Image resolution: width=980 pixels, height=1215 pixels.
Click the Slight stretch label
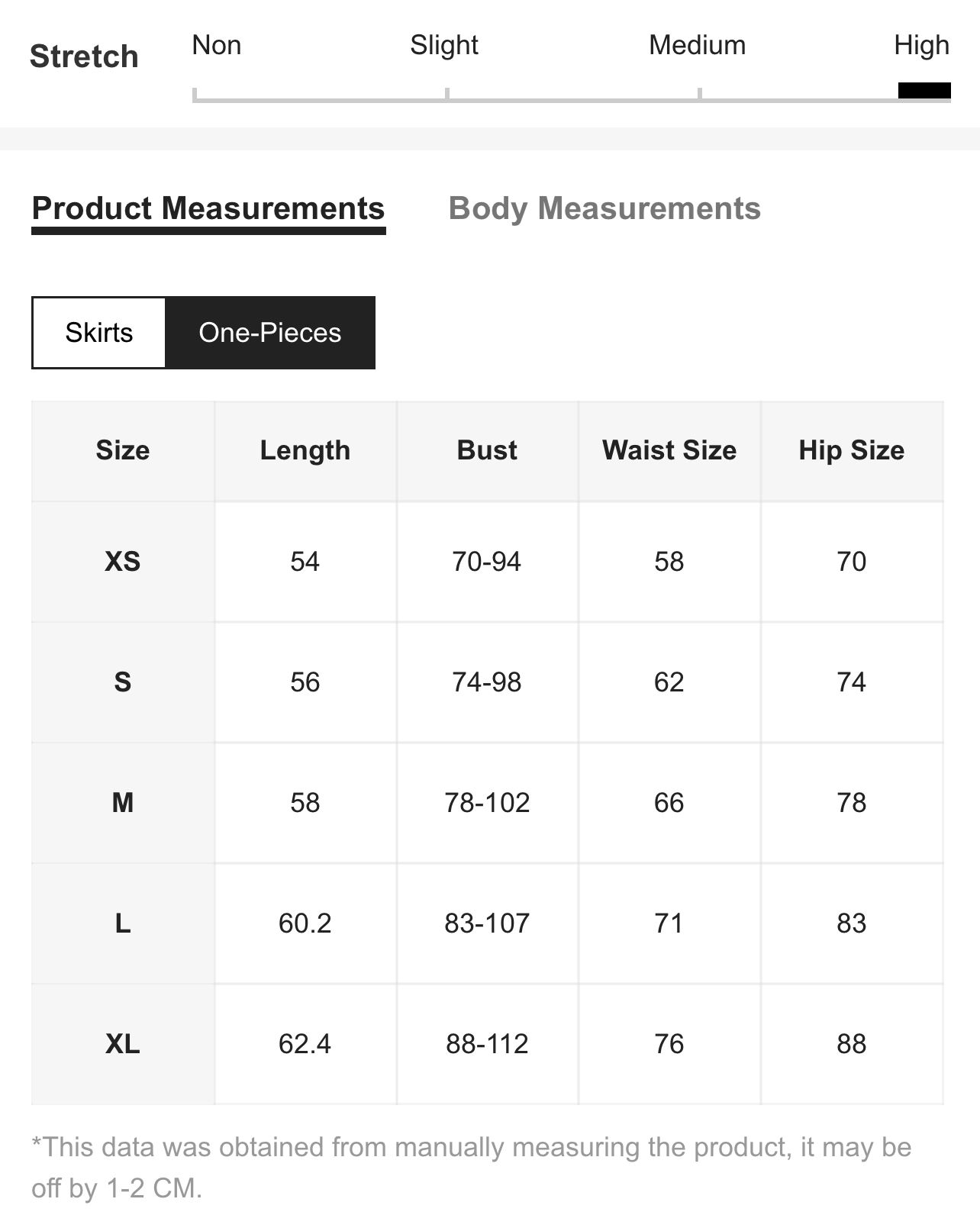[x=444, y=45]
